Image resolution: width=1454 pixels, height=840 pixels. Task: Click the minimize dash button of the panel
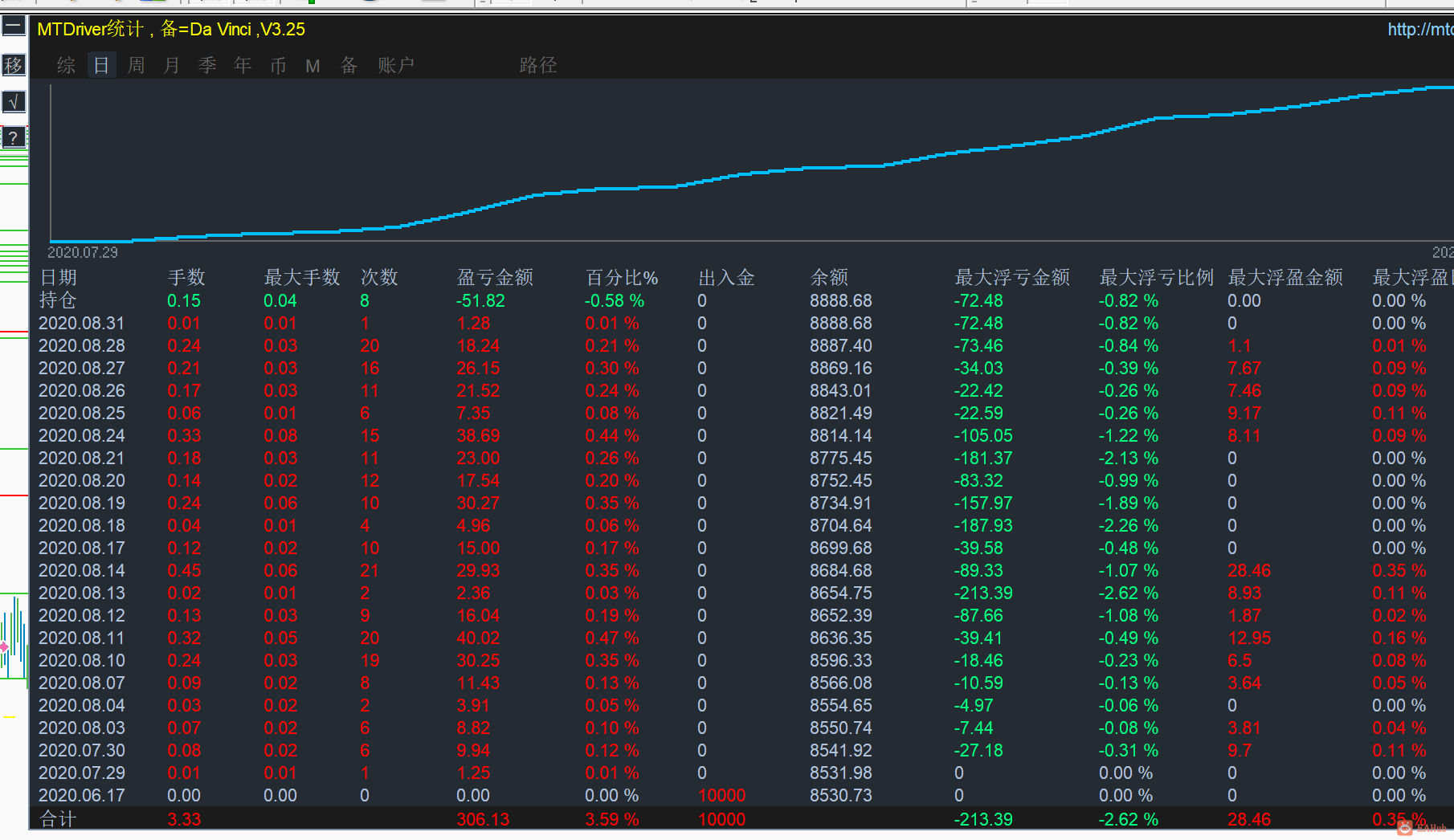(x=14, y=27)
